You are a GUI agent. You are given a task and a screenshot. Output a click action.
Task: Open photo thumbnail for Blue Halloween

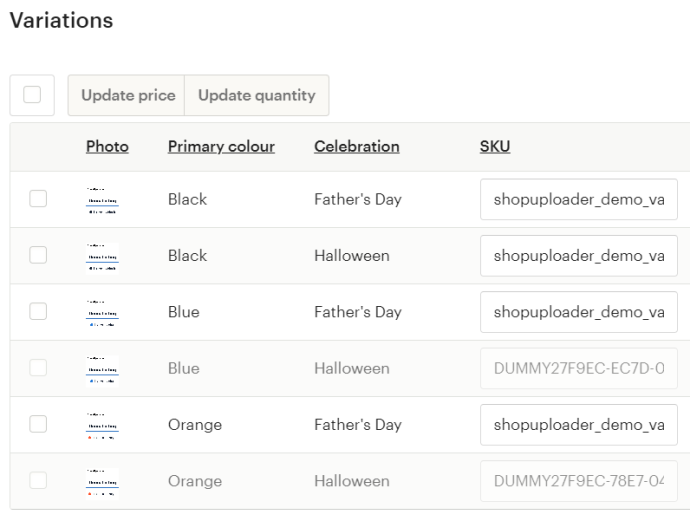102,369
